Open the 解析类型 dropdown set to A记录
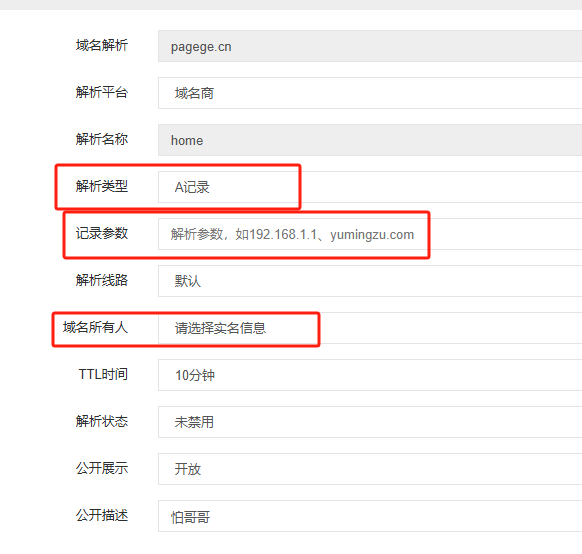Image resolution: width=582 pixels, height=554 pixels. coord(370,187)
